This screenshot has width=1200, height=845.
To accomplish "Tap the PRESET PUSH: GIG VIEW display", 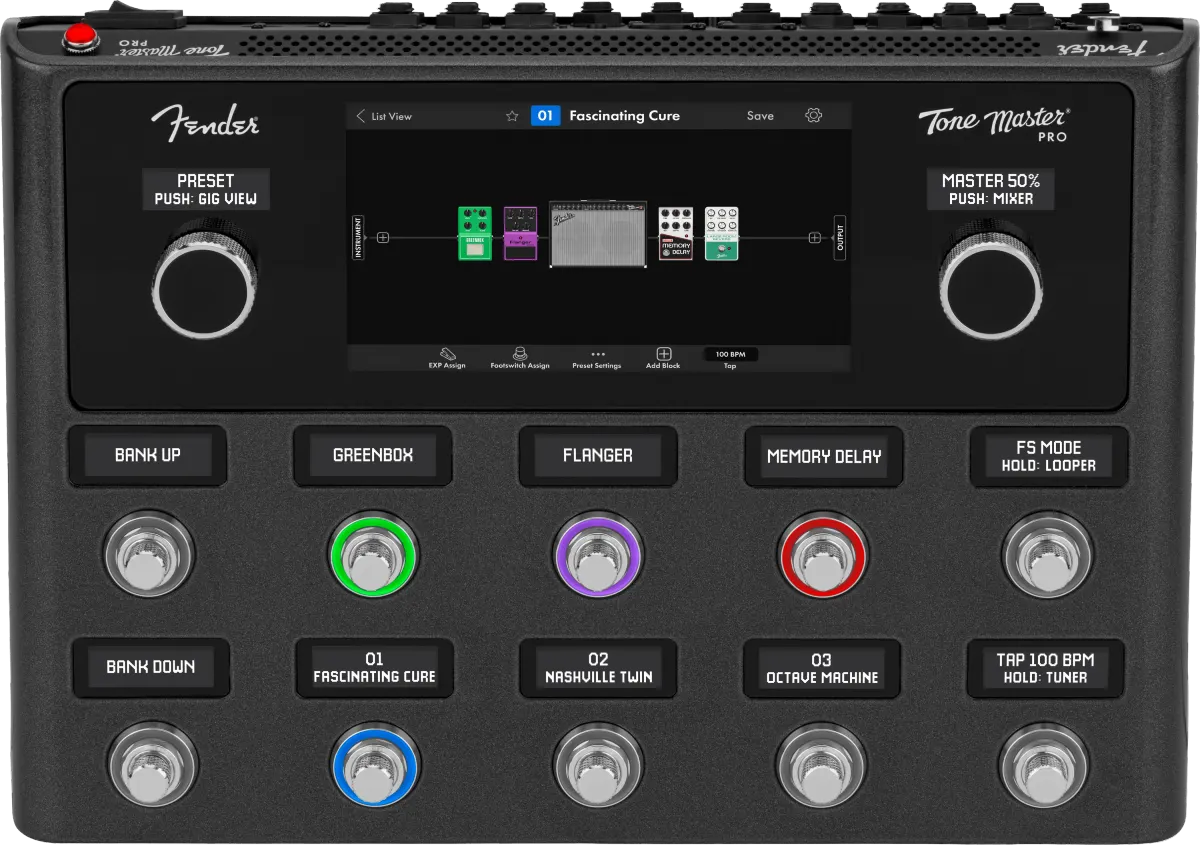I will click(205, 189).
